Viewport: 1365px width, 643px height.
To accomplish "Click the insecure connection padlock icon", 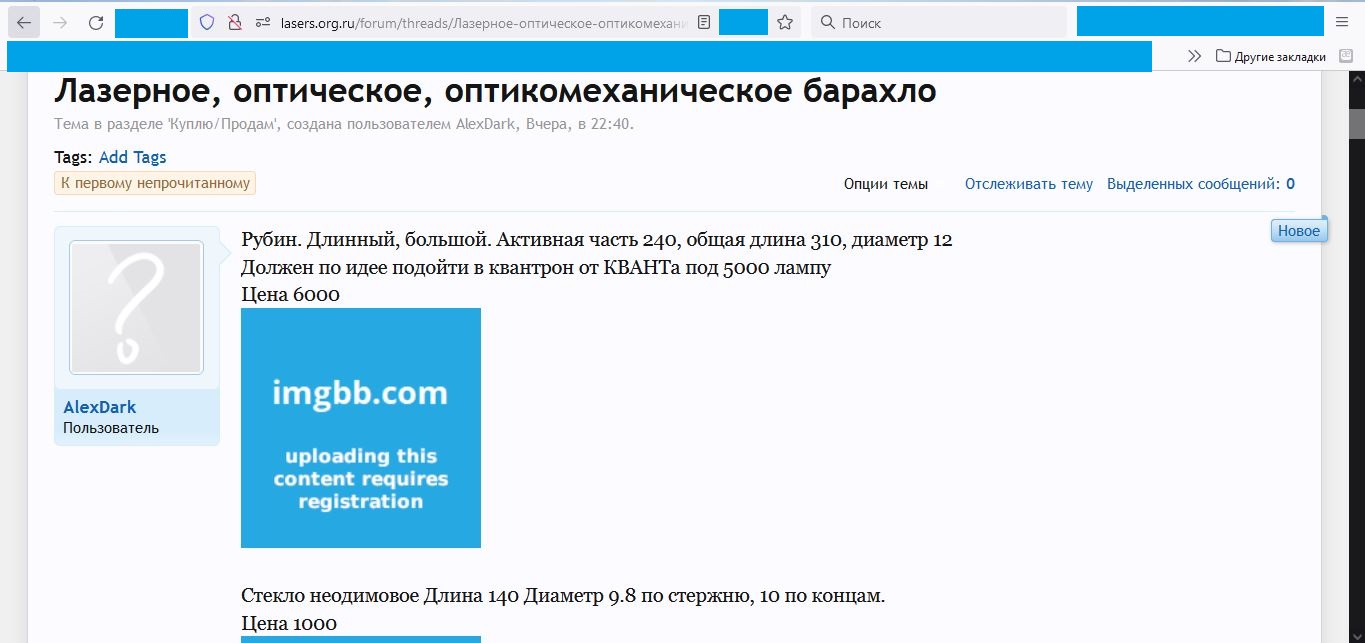I will [235, 22].
